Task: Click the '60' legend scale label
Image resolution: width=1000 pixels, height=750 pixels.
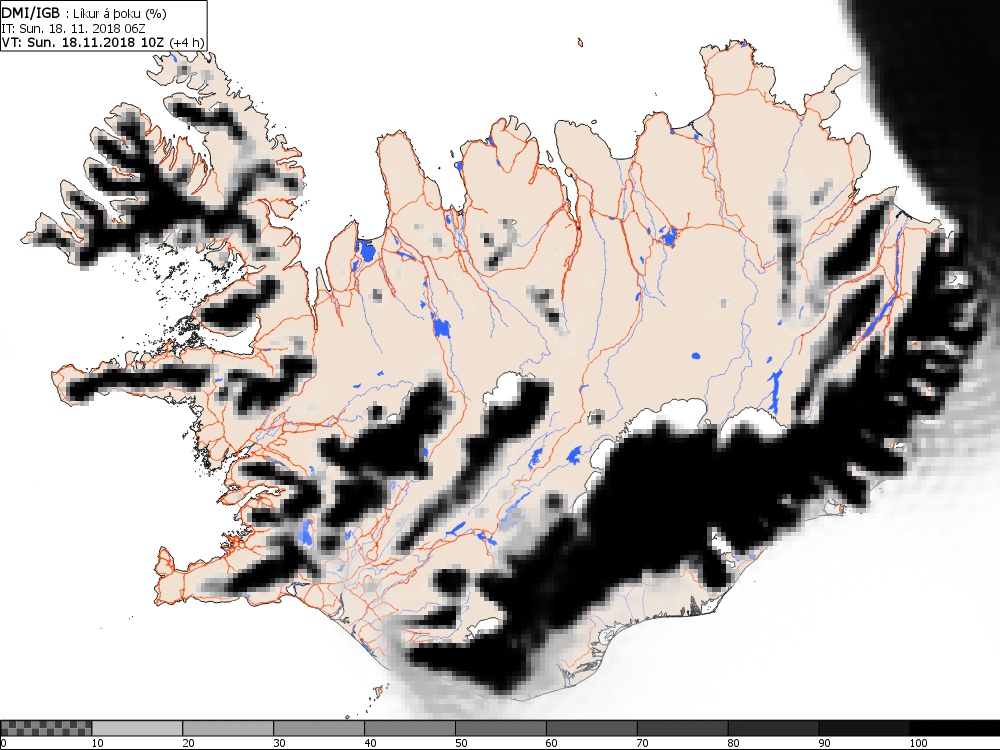Action: (x=552, y=743)
